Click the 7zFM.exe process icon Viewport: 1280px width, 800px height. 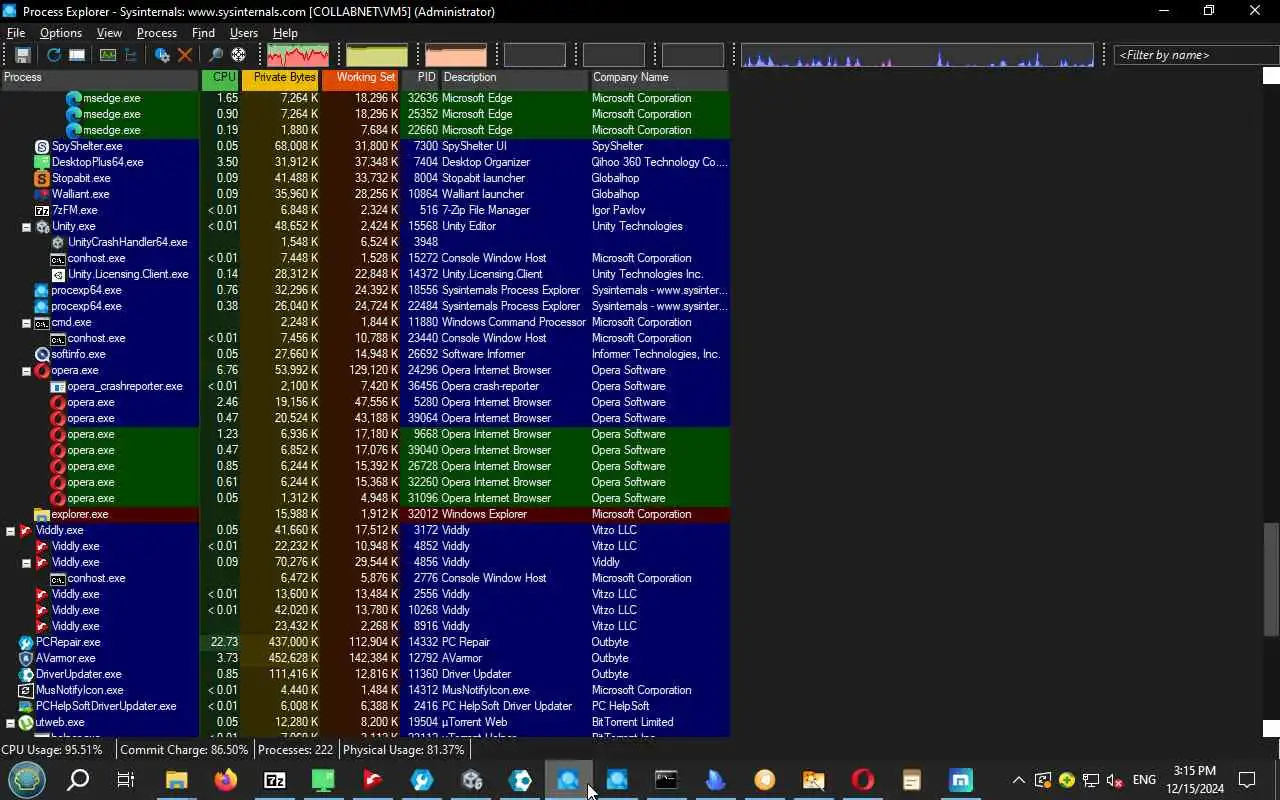42,210
